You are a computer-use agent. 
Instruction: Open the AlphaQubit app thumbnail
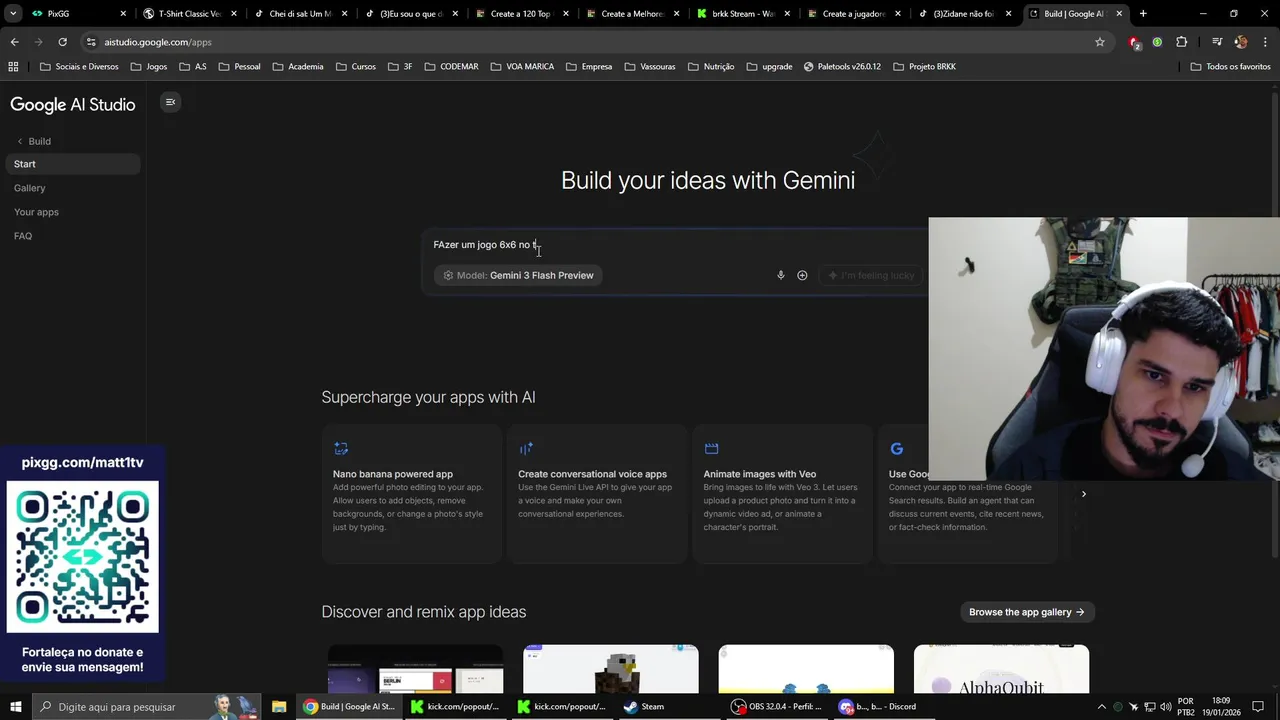(1001, 669)
